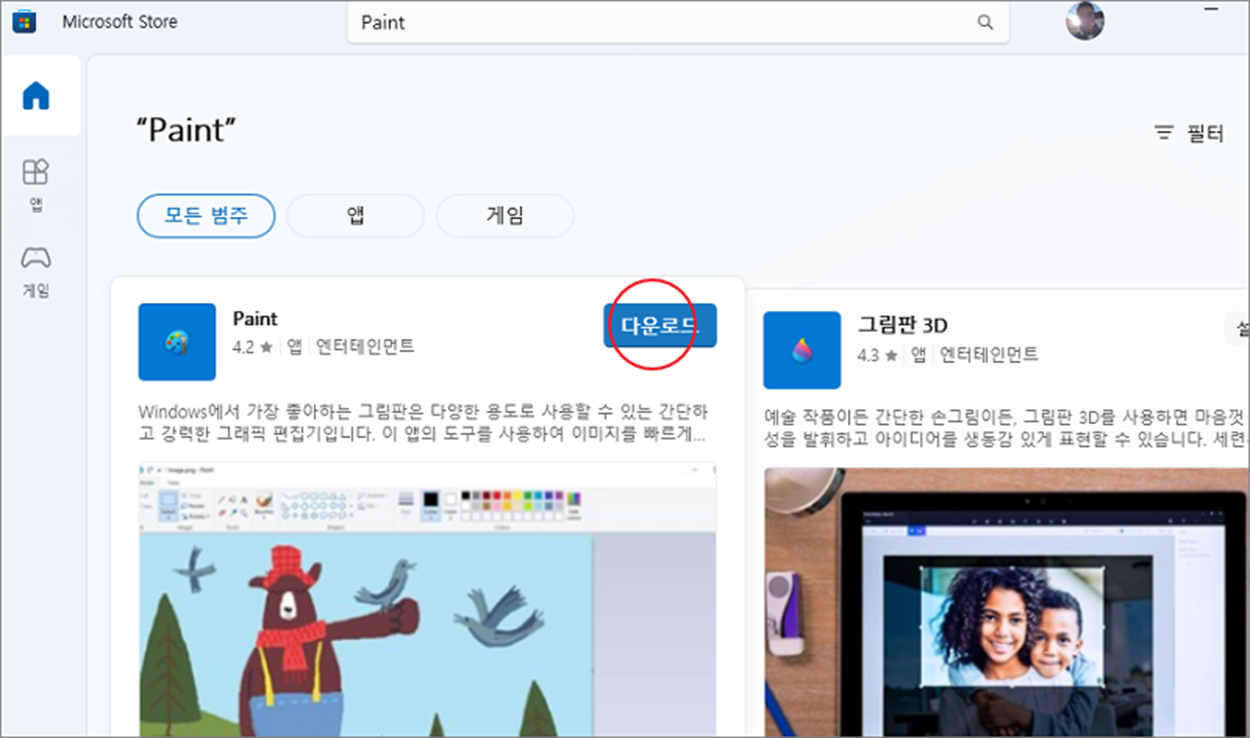Click the "Paint" search results heading
Image resolution: width=1250 pixels, height=738 pixels.
point(186,130)
